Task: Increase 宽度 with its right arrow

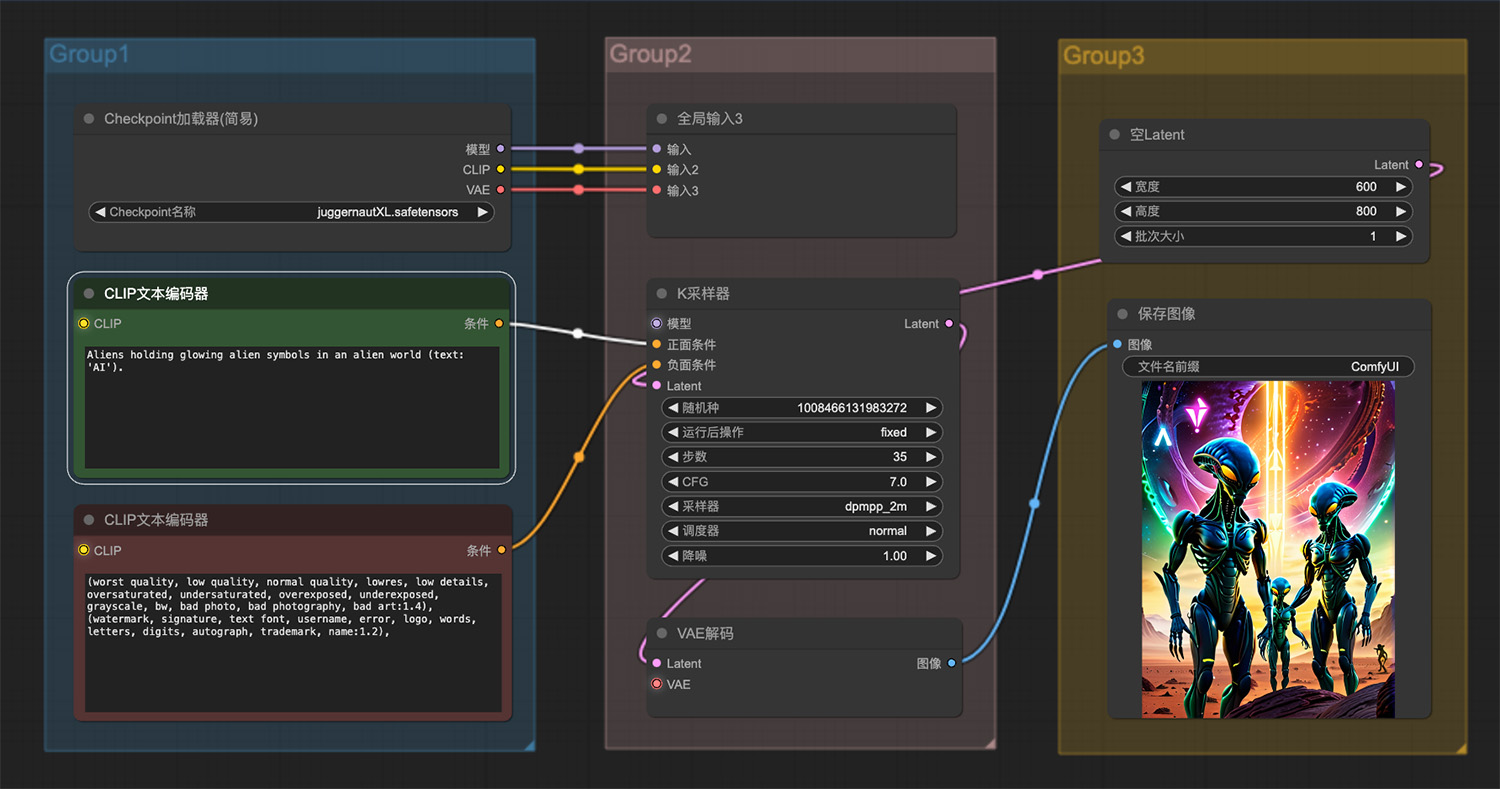Action: (1400, 187)
